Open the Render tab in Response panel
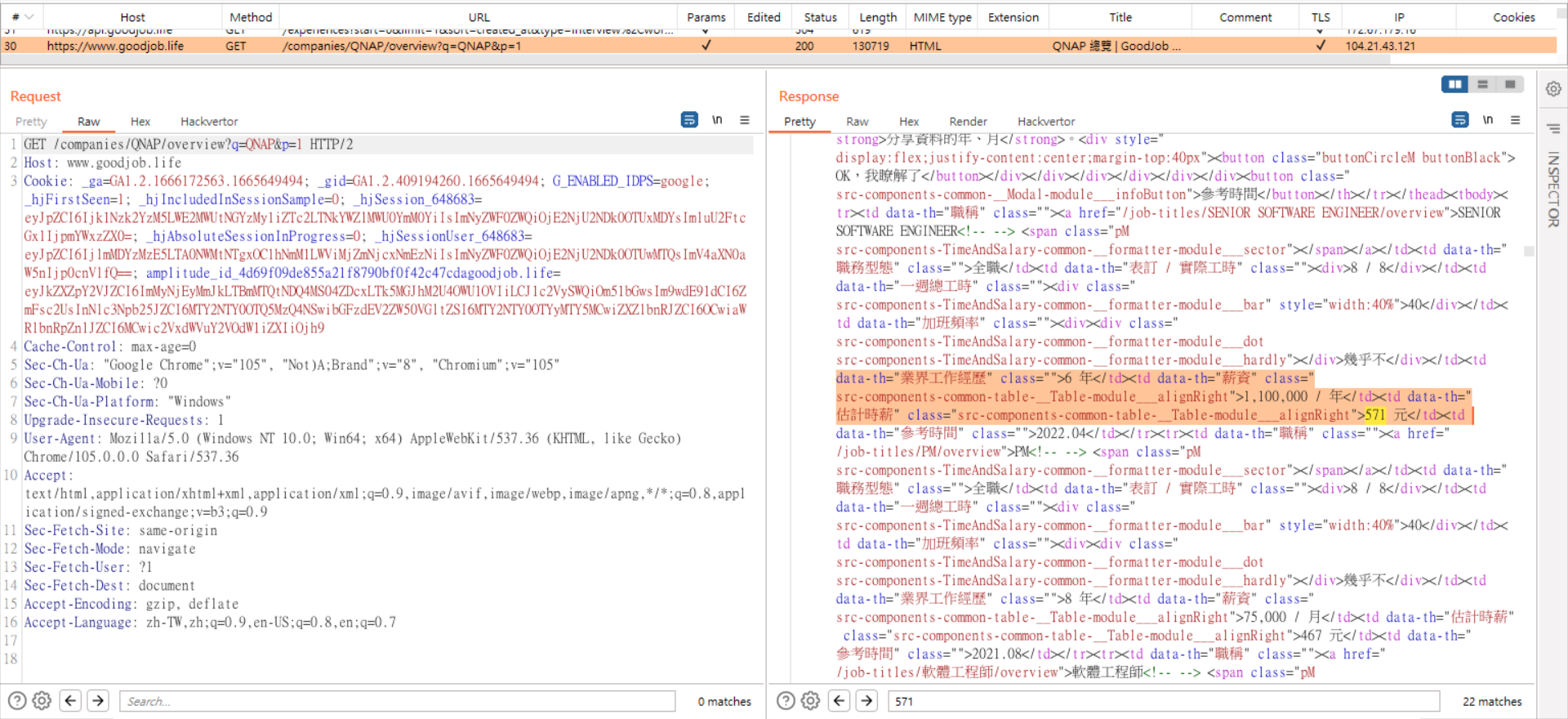 click(968, 122)
